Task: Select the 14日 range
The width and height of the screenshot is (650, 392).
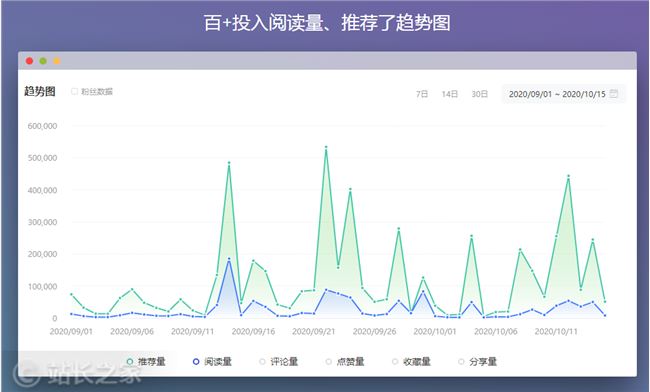Action: coord(449,94)
